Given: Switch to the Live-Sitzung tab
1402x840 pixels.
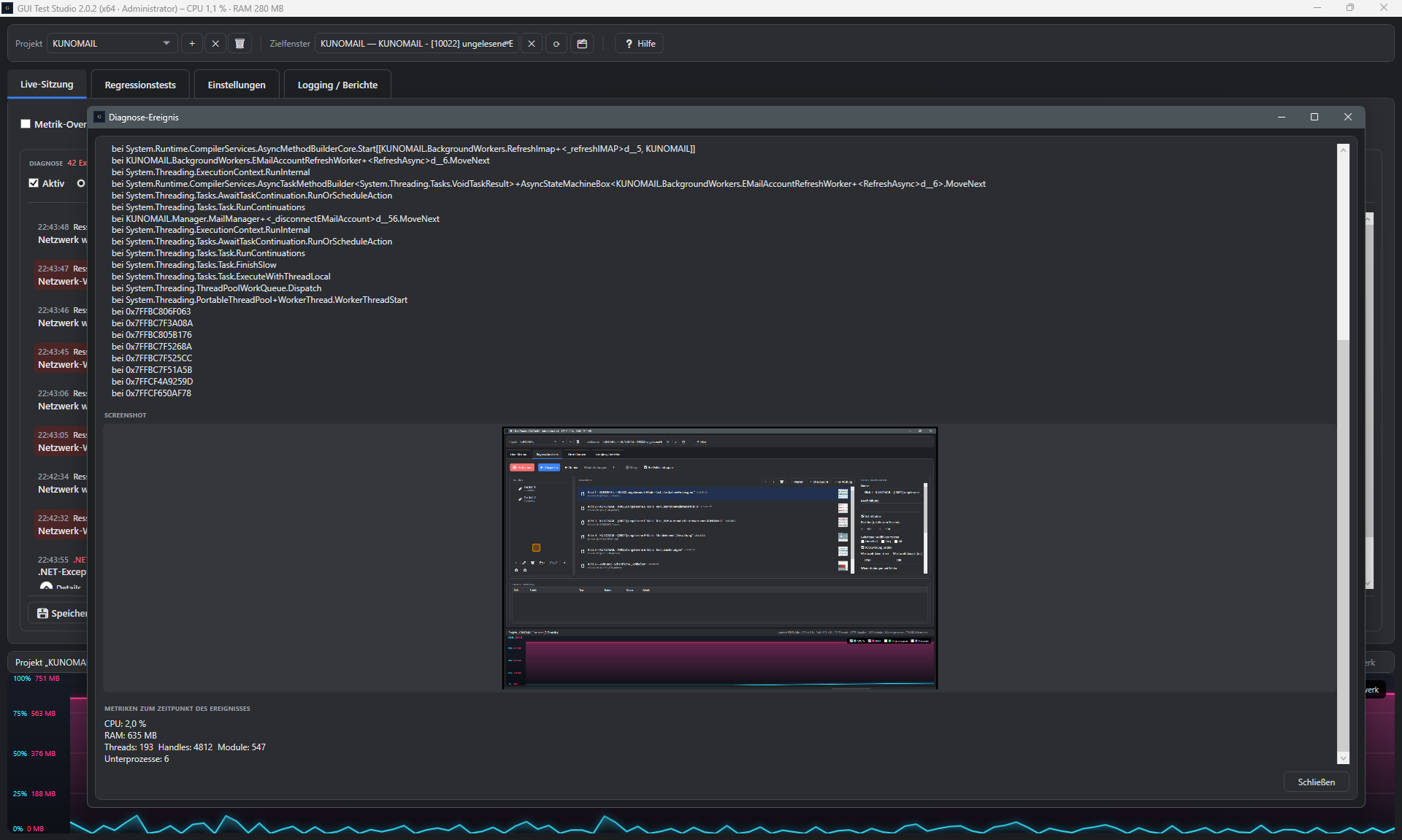Looking at the screenshot, I should click(x=47, y=85).
